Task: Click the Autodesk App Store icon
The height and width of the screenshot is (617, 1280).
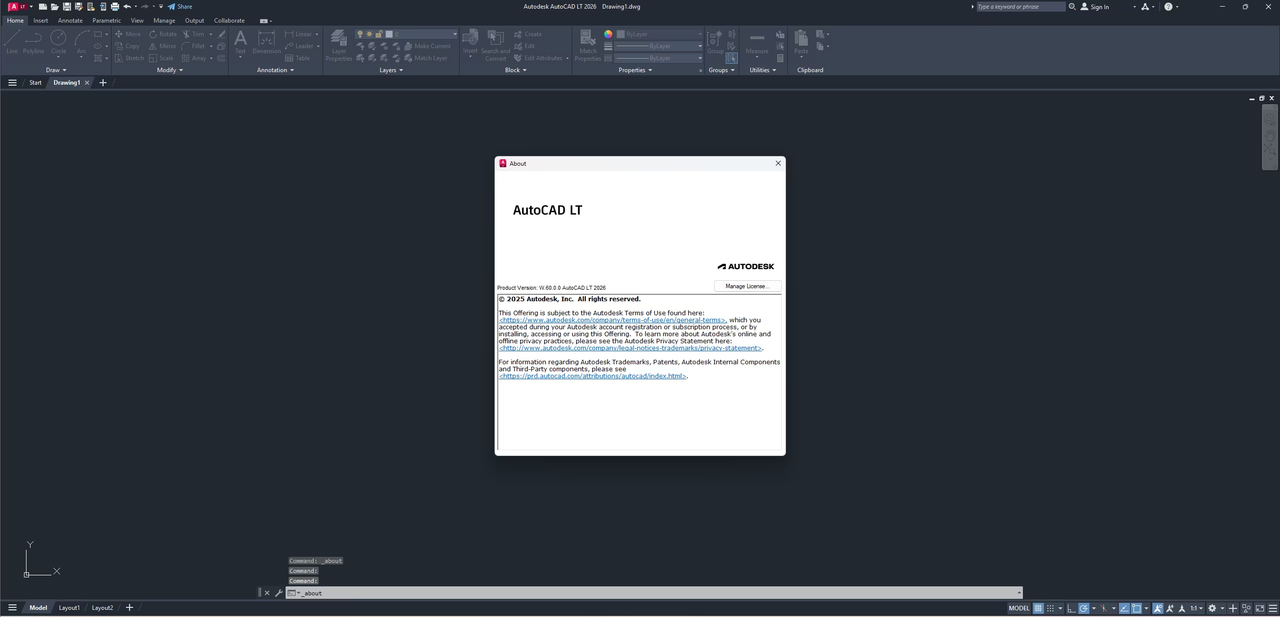Action: point(1147,6)
